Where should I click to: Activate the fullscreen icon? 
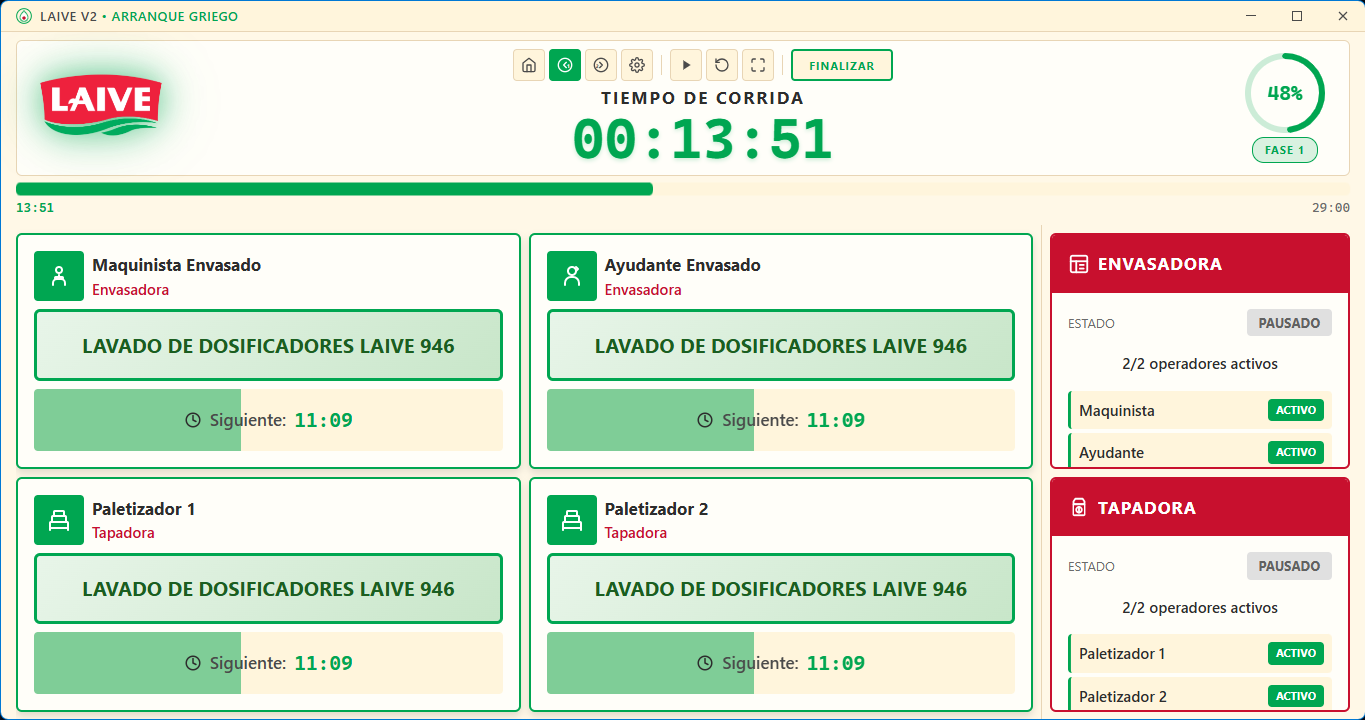pyautogui.click(x=757, y=64)
